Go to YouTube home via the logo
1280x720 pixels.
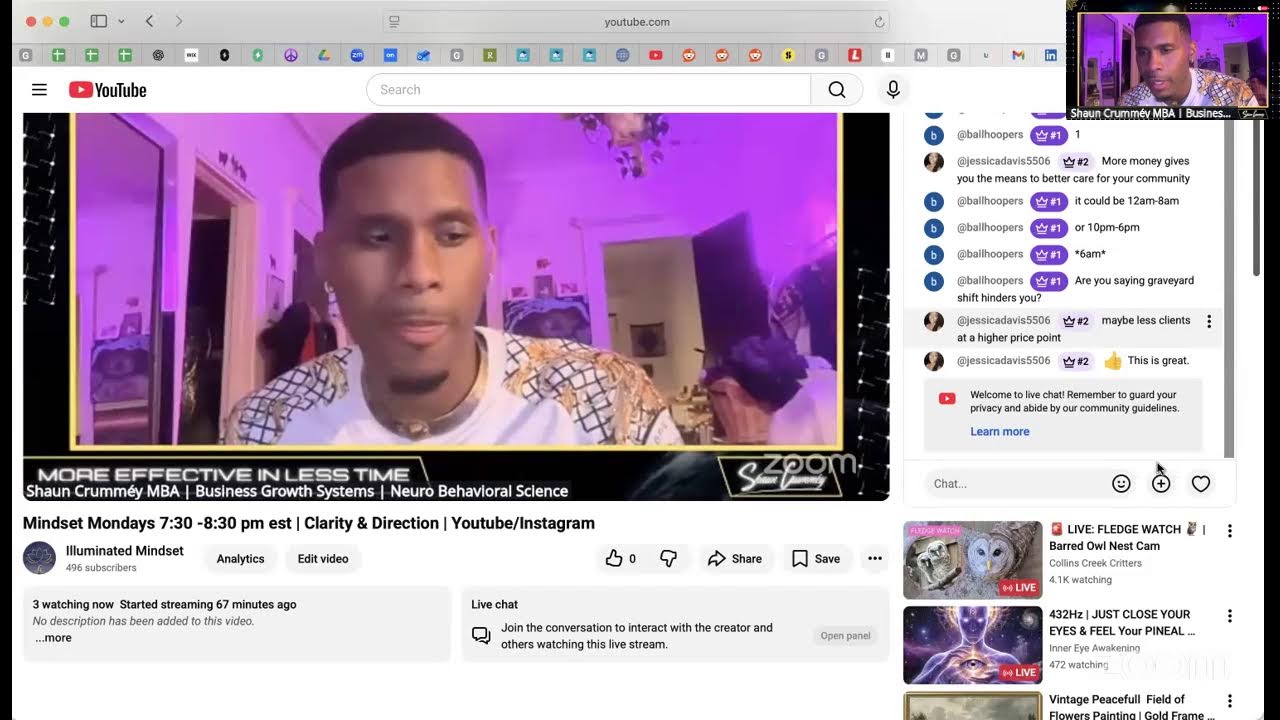pos(108,90)
